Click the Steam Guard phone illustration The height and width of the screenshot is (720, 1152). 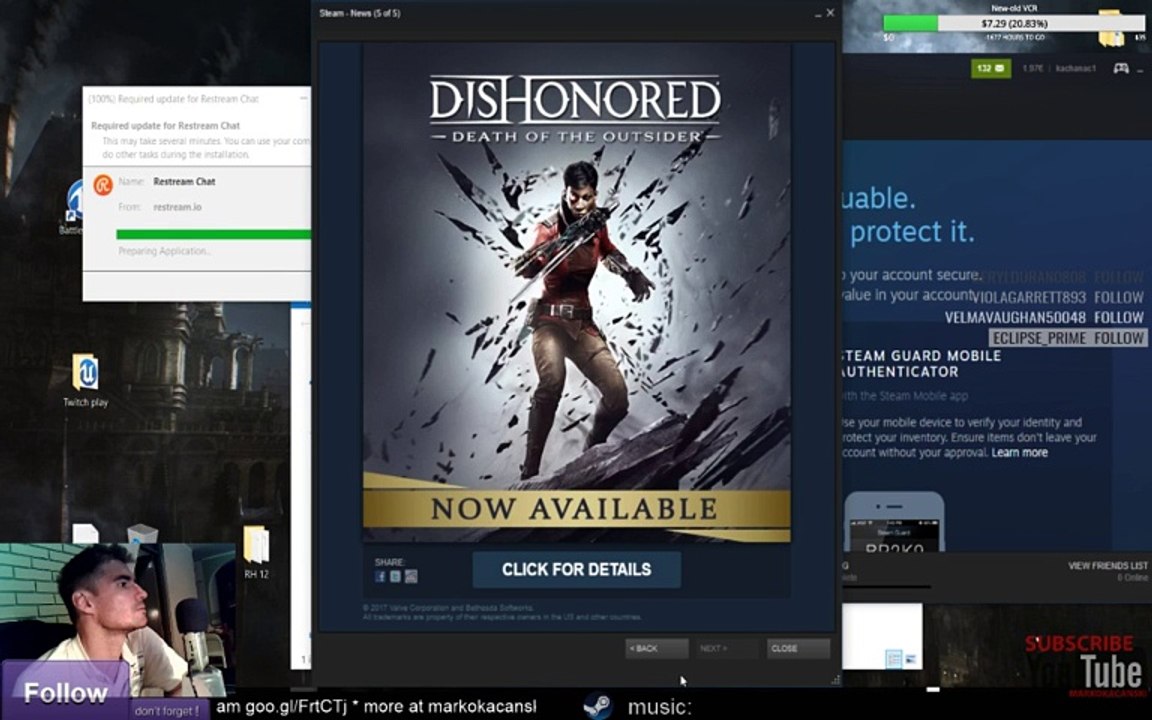[894, 522]
